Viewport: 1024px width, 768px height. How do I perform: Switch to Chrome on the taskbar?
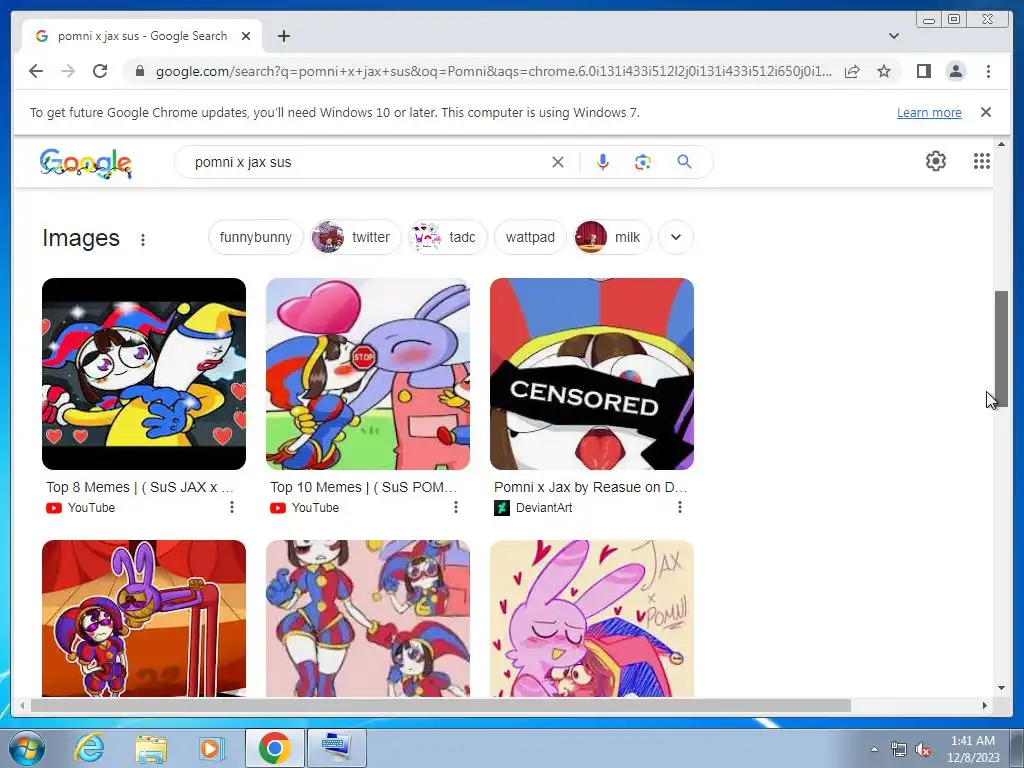click(274, 748)
